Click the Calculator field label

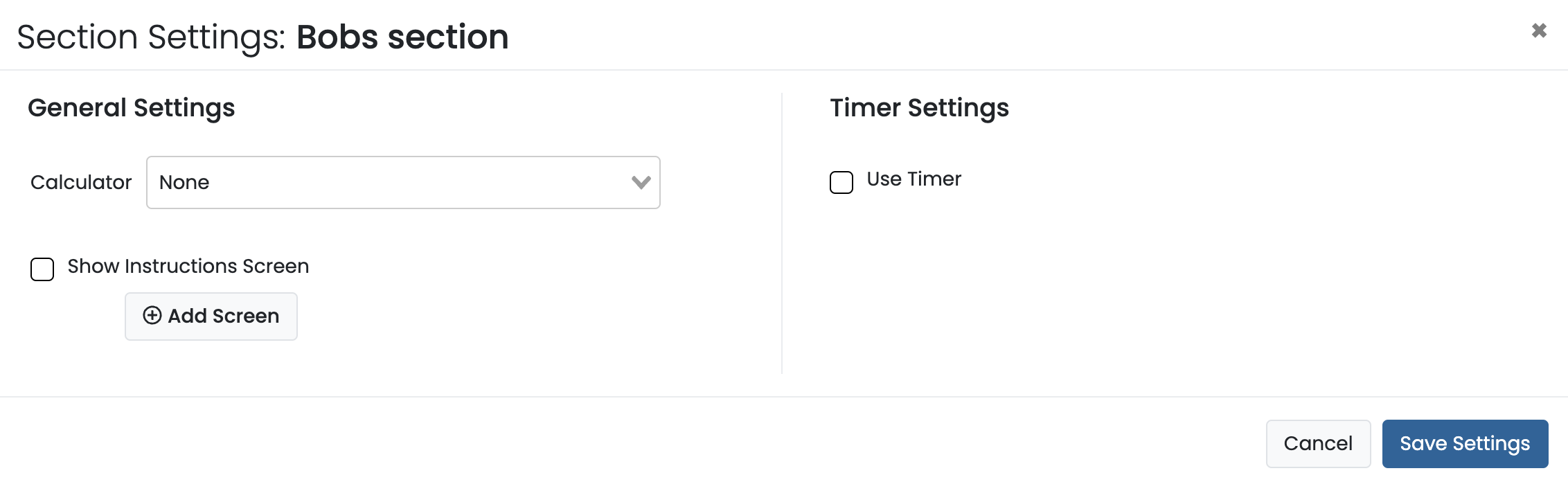[x=81, y=183]
